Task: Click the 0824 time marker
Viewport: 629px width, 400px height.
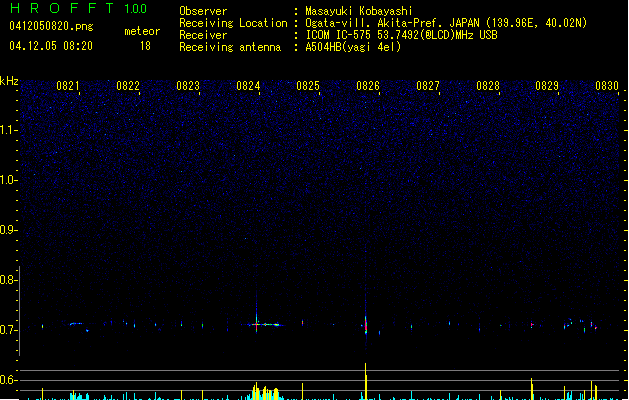Action: tap(248, 86)
